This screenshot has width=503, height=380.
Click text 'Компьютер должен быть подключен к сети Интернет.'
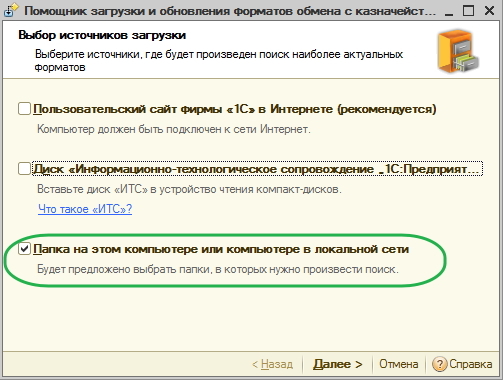(174, 129)
